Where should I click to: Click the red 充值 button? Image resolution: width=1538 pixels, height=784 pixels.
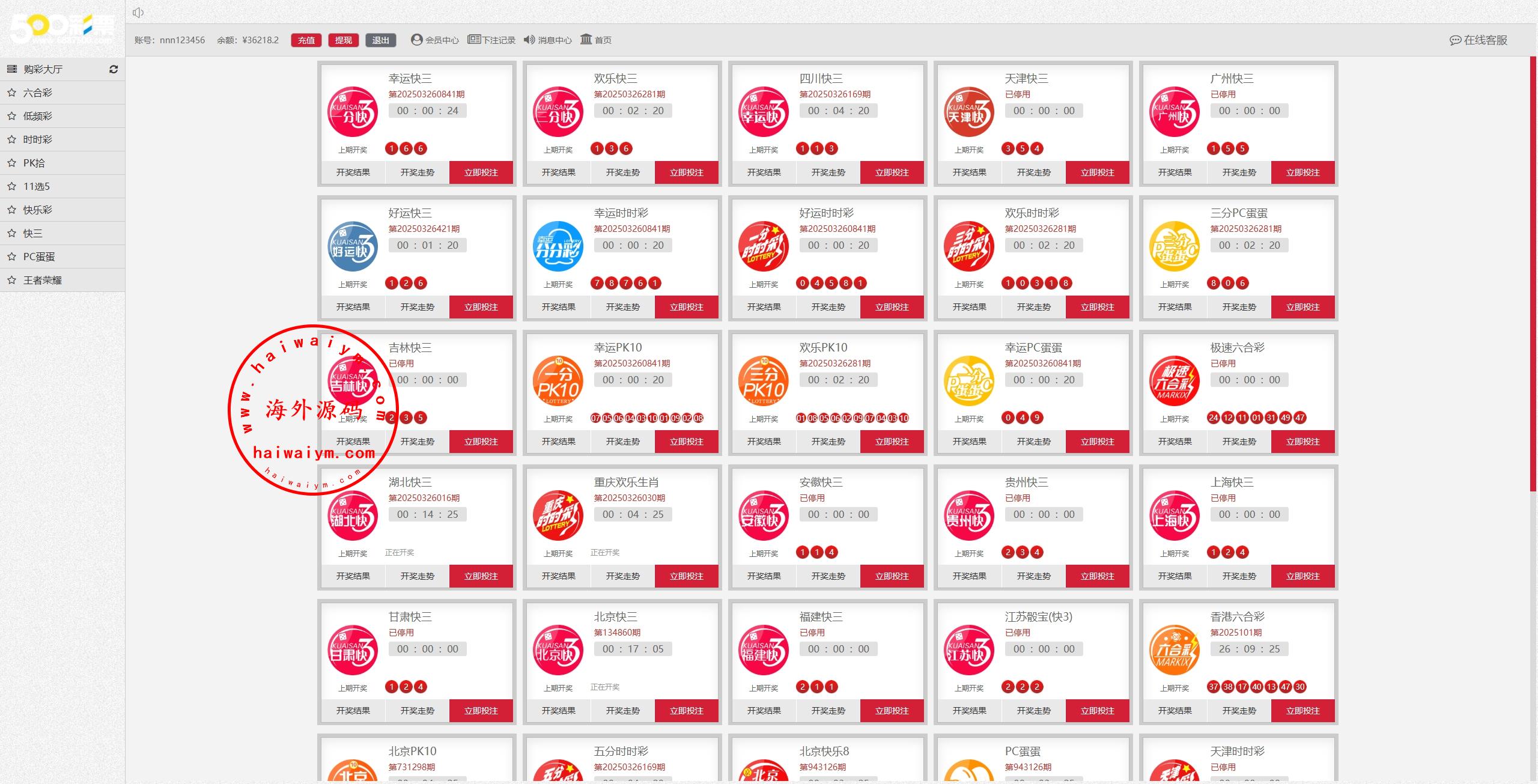click(x=306, y=40)
